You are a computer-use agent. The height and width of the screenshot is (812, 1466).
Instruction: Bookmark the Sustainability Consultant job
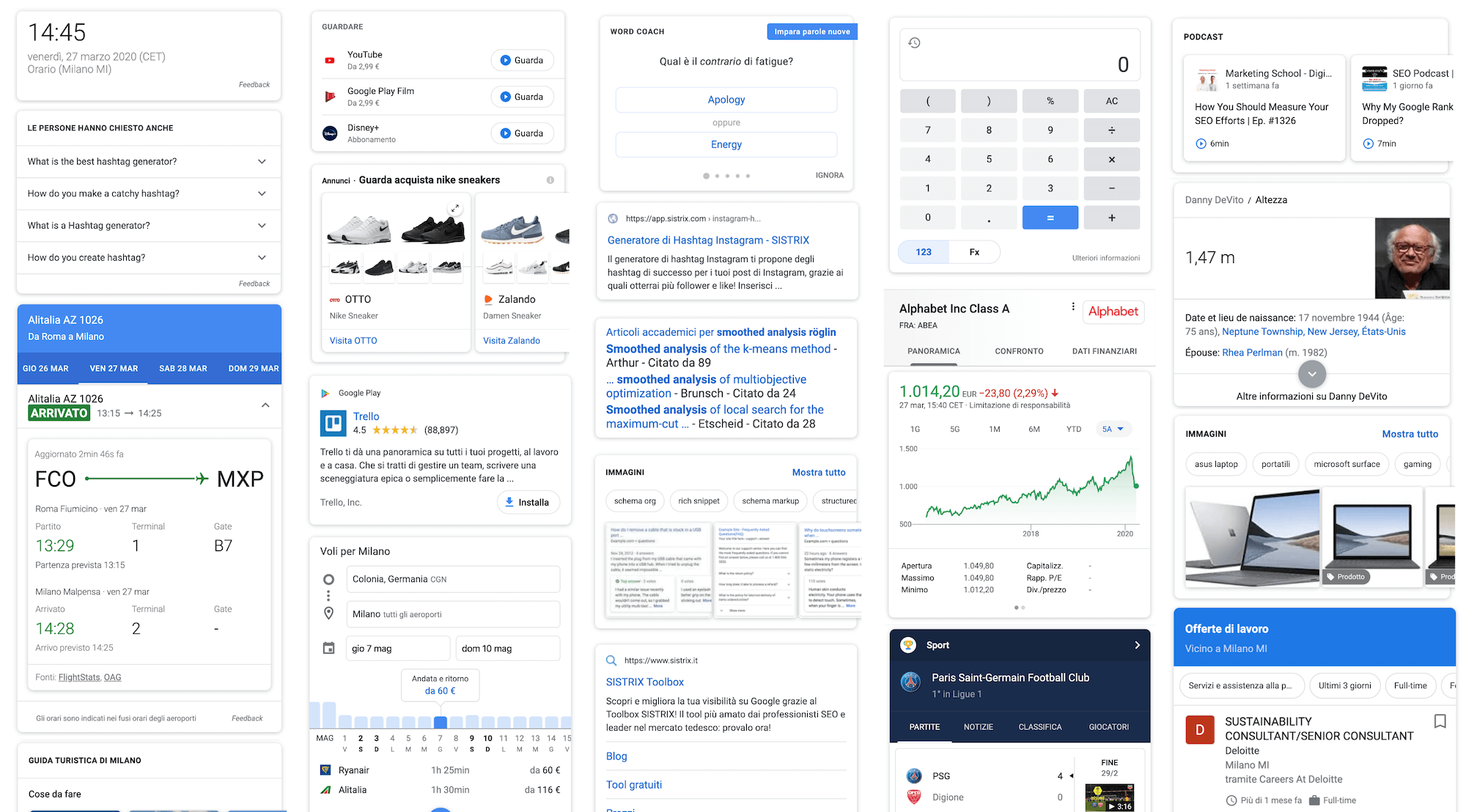click(x=1440, y=721)
